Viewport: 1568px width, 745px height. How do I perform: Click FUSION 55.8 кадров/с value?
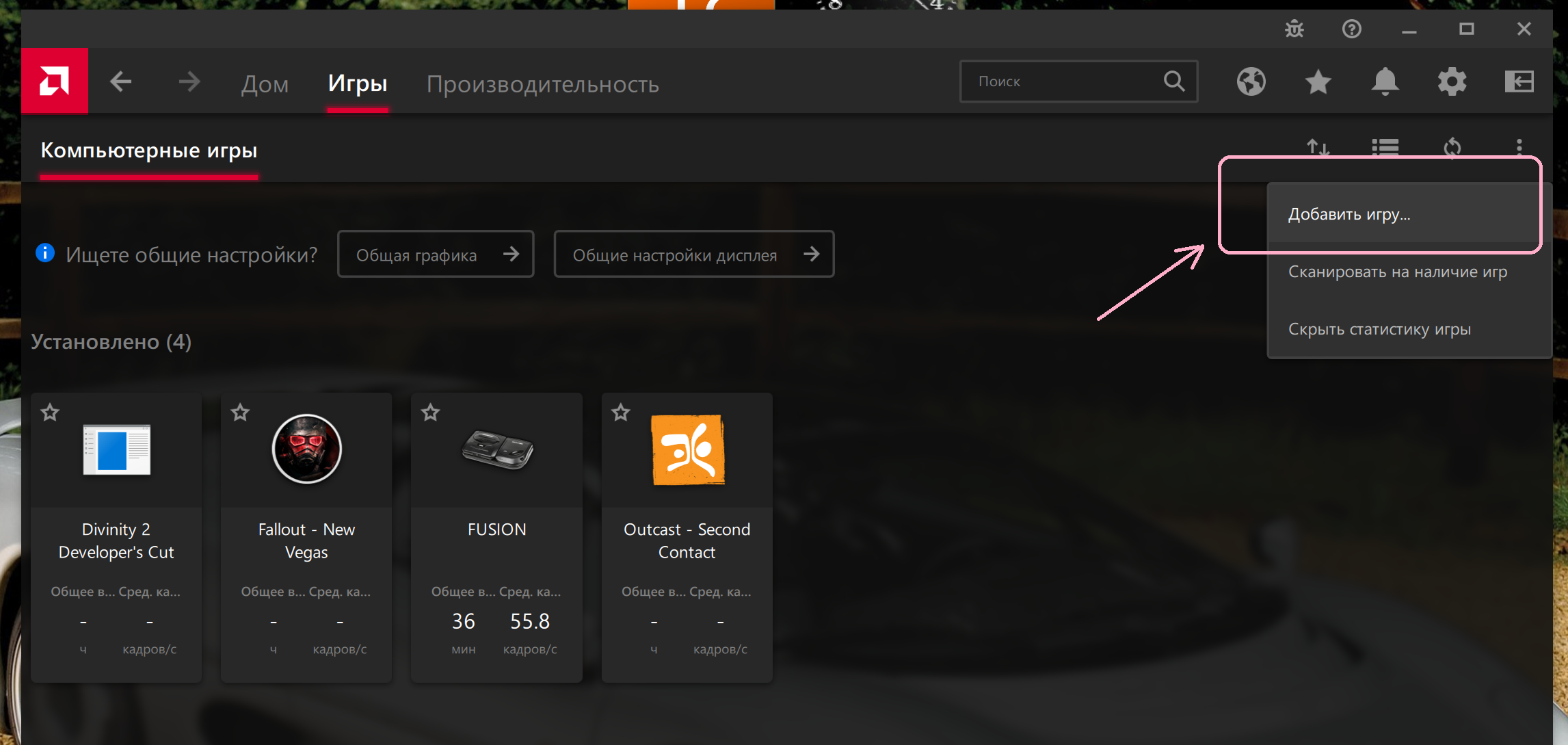530,621
